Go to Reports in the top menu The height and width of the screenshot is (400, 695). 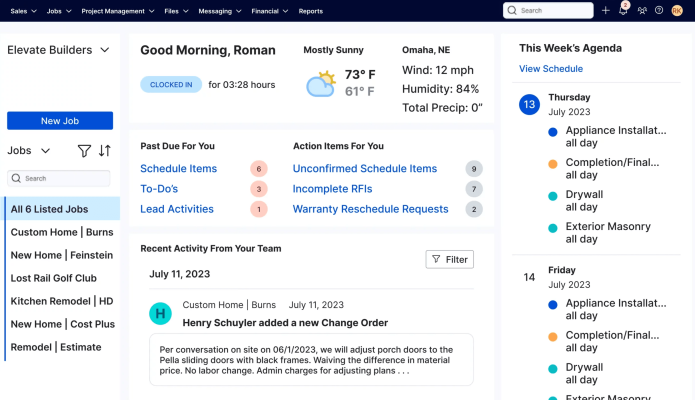[x=310, y=10]
